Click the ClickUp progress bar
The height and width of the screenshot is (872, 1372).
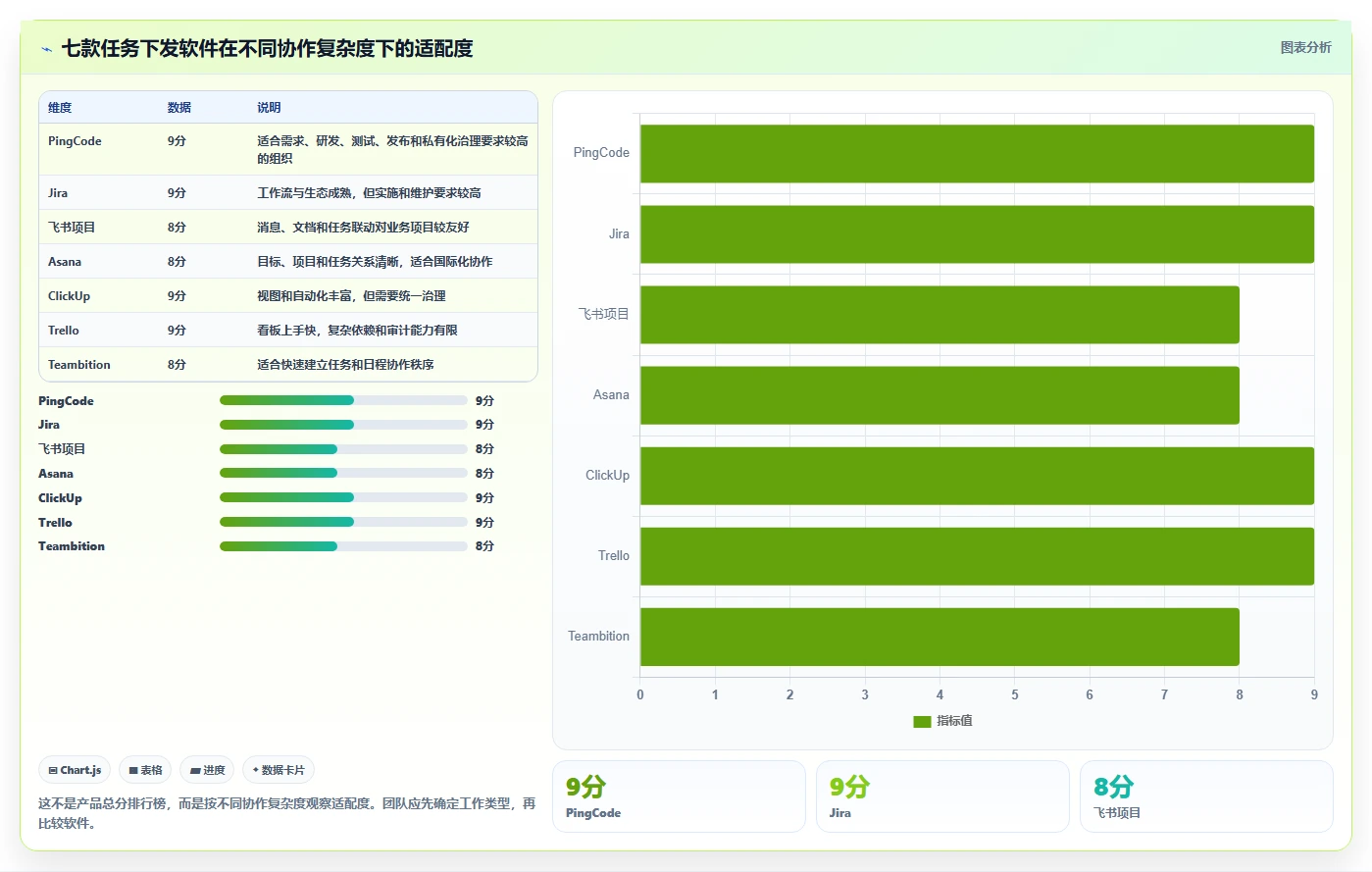343,497
